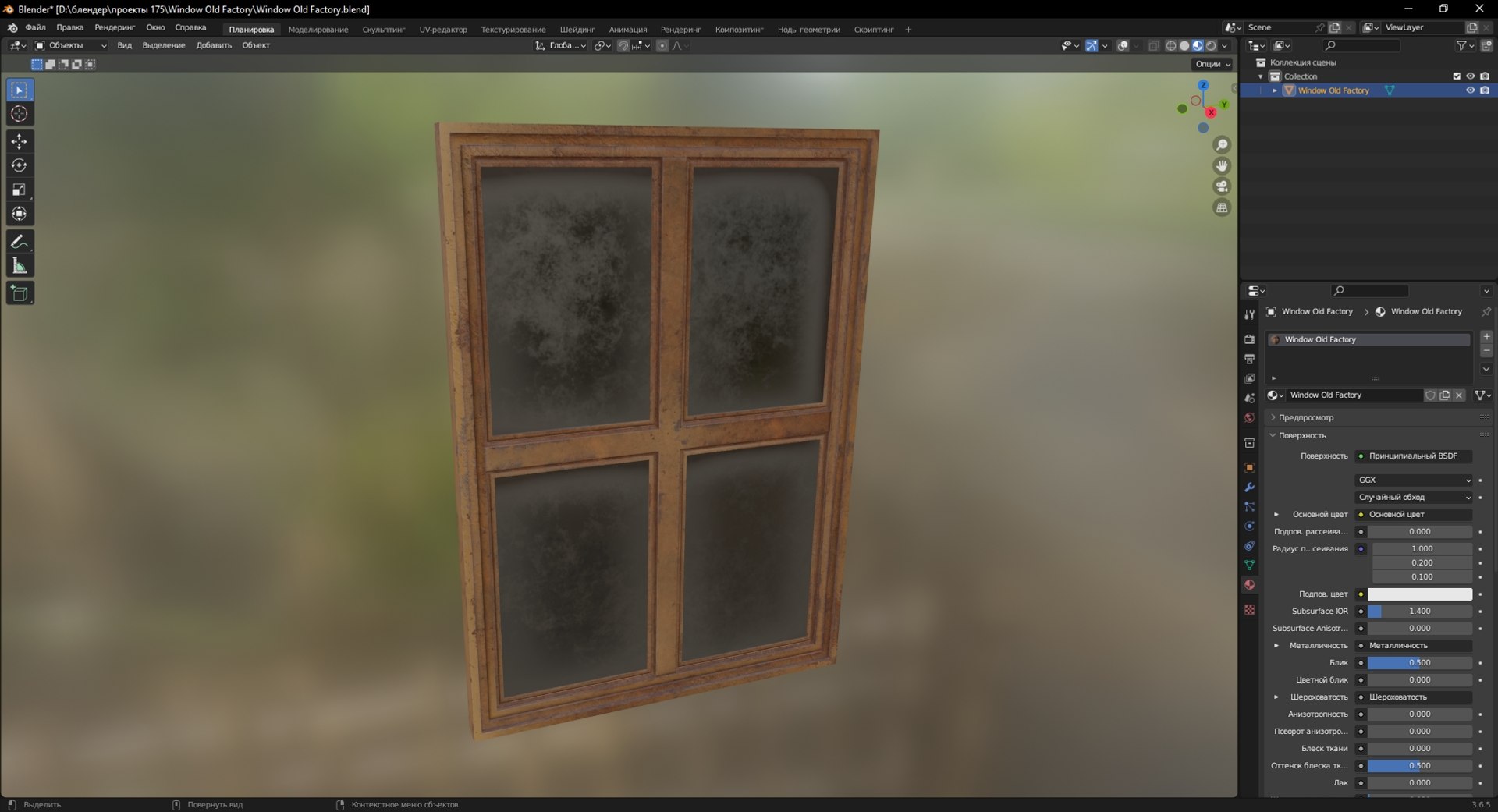Open the Случайный обход dropdown
This screenshot has height=812, width=1498.
[1414, 497]
